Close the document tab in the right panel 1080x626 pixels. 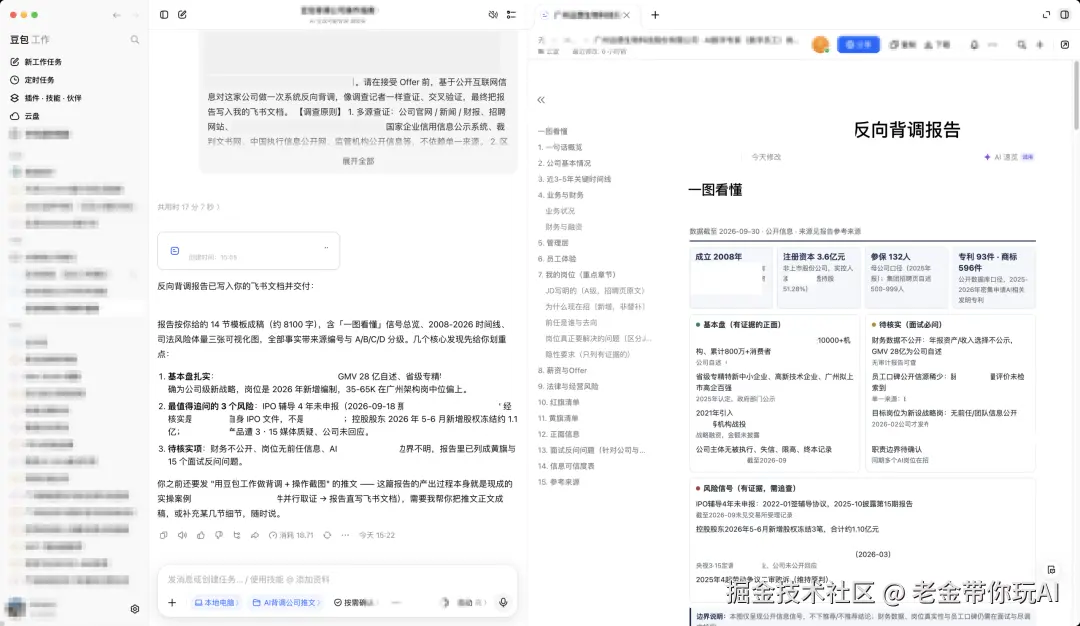[627, 15]
